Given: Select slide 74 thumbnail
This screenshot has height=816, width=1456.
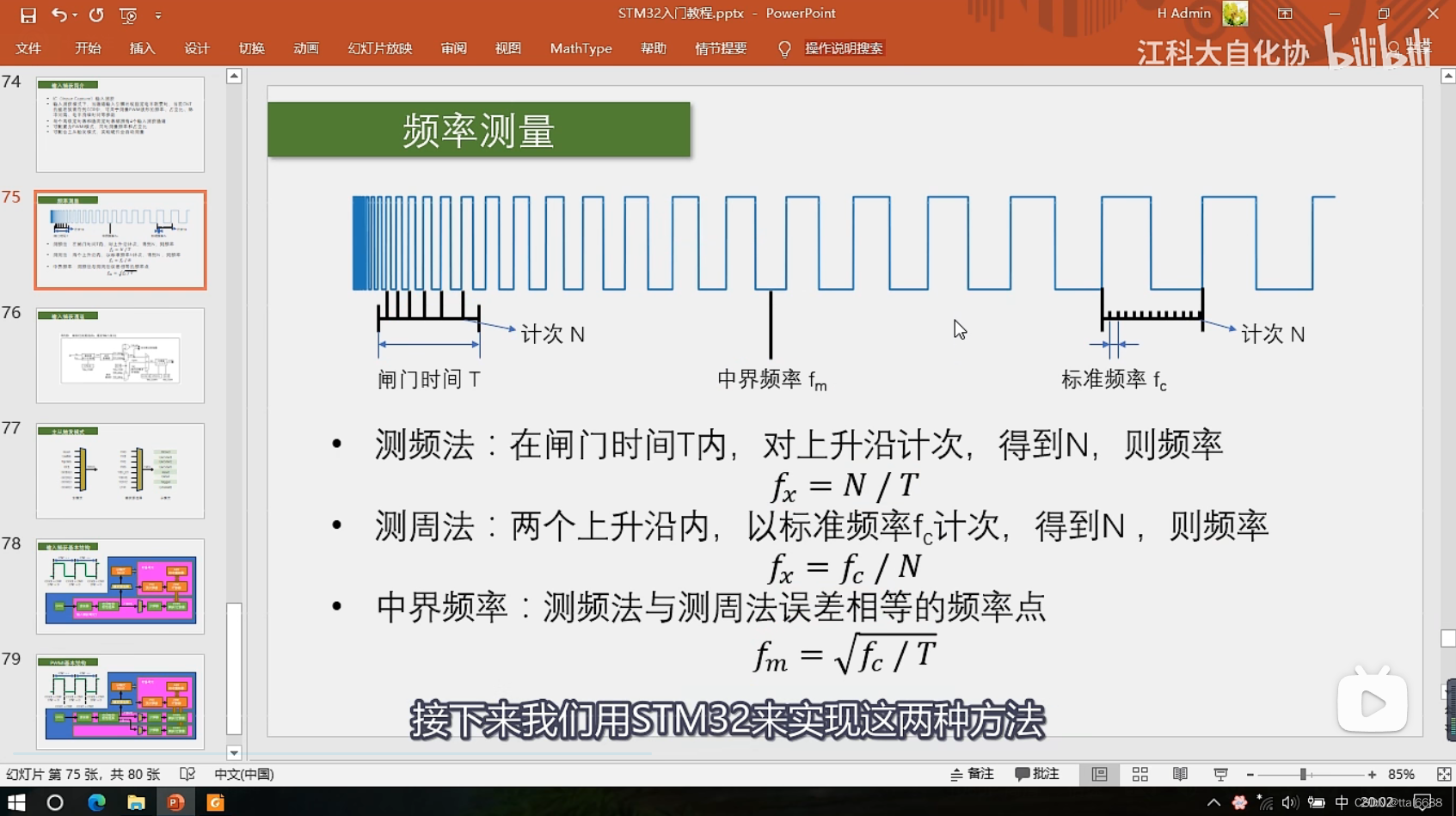Looking at the screenshot, I should click(x=120, y=125).
